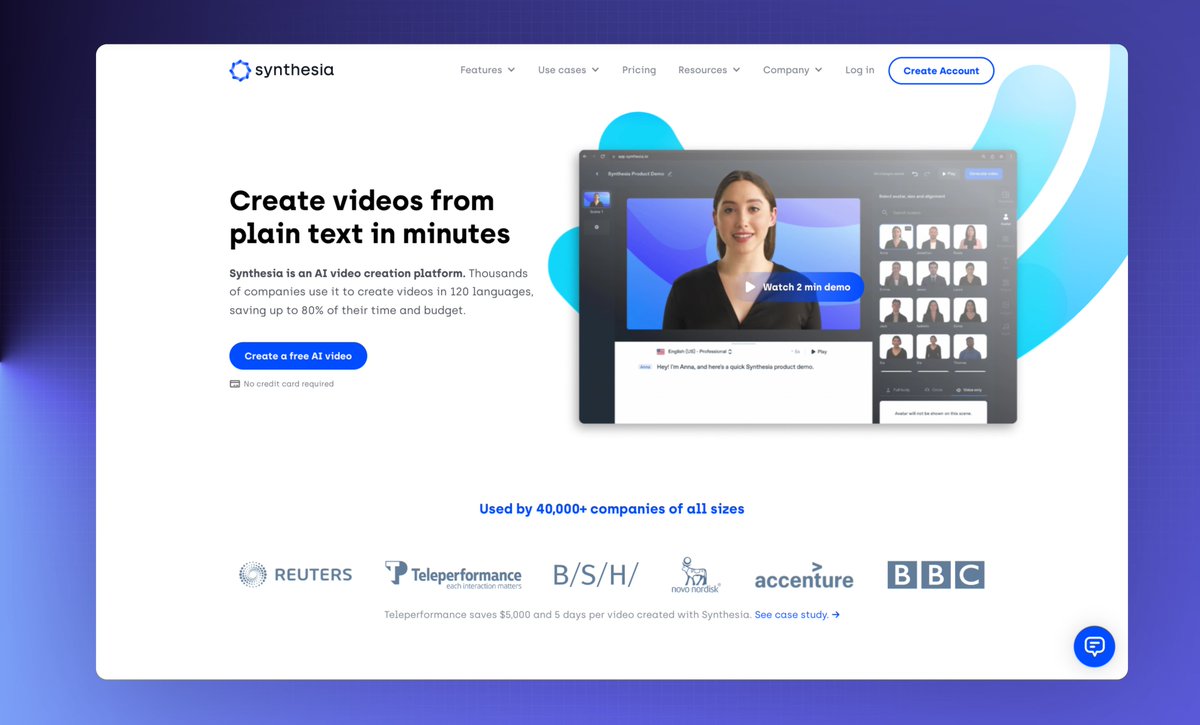Viewport: 1200px width, 725px height.
Task: Open the Avatar tab in the demo's right sidebar
Action: (x=1006, y=218)
